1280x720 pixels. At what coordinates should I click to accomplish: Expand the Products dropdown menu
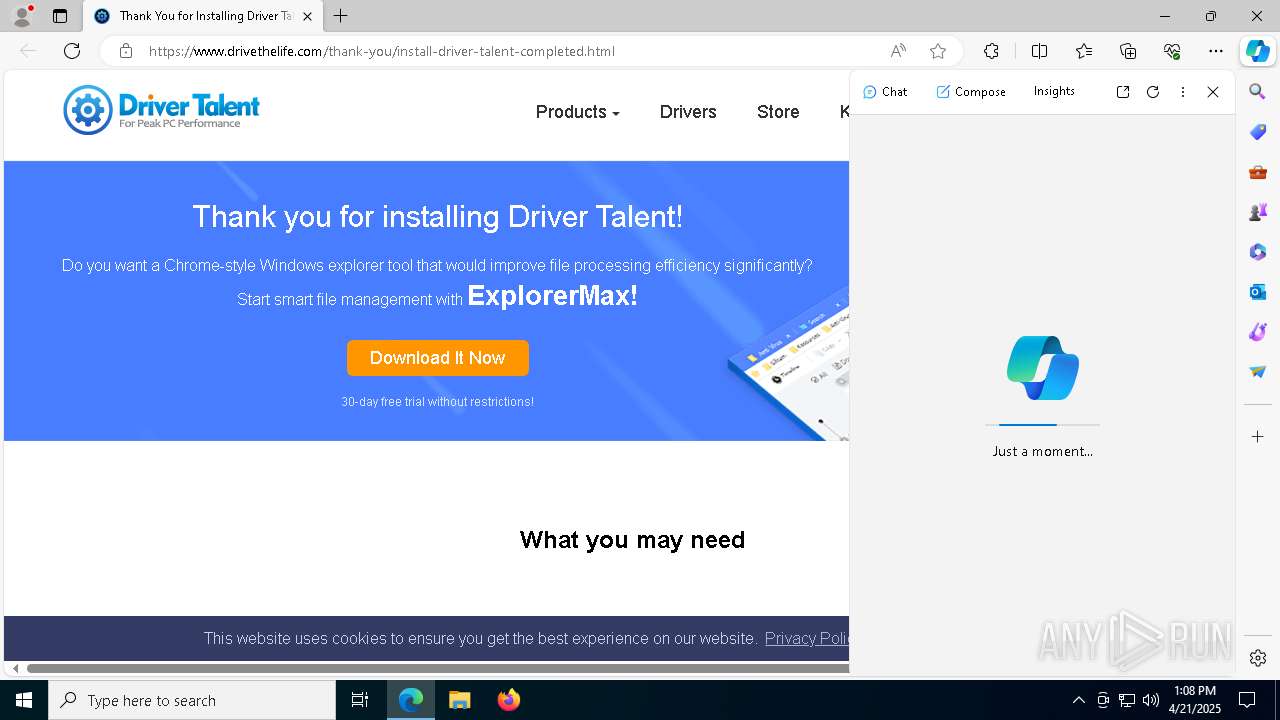pyautogui.click(x=577, y=112)
